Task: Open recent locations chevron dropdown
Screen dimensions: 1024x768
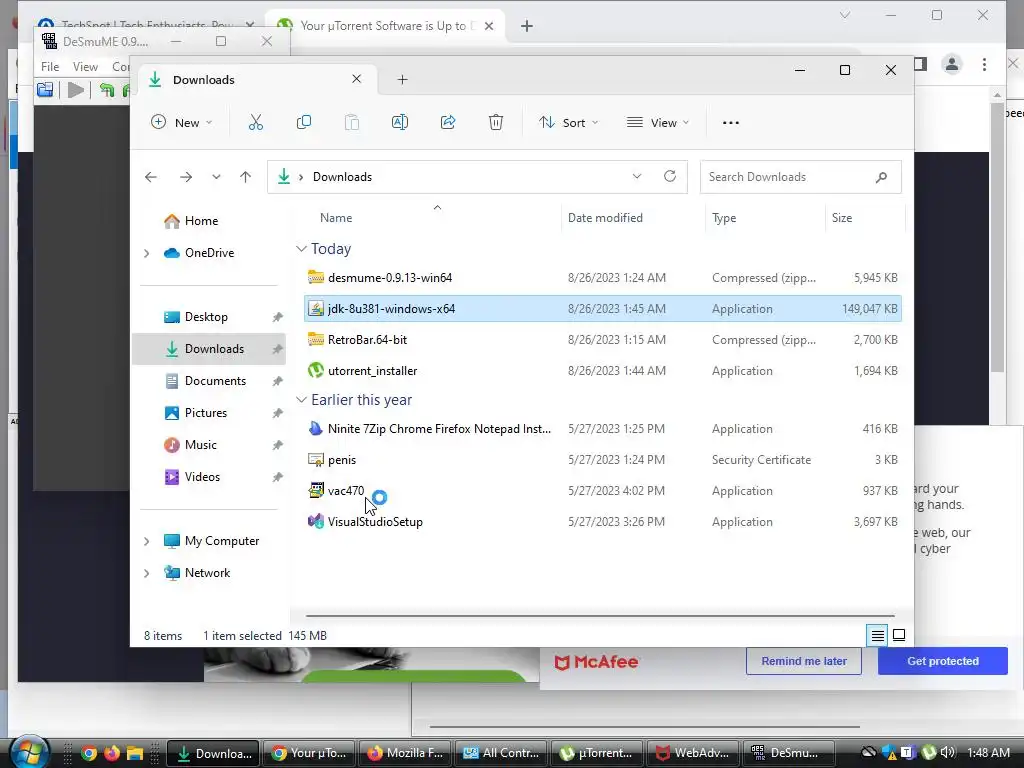Action: click(216, 177)
